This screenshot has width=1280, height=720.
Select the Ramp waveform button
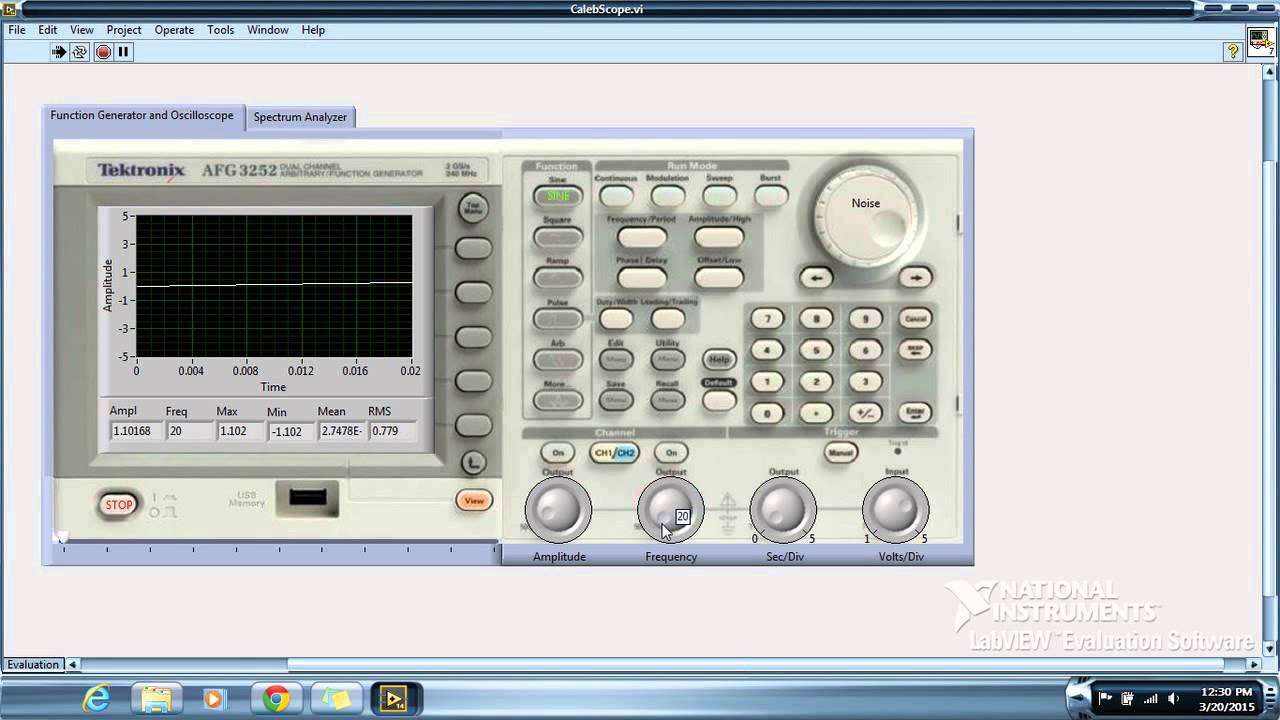(557, 278)
